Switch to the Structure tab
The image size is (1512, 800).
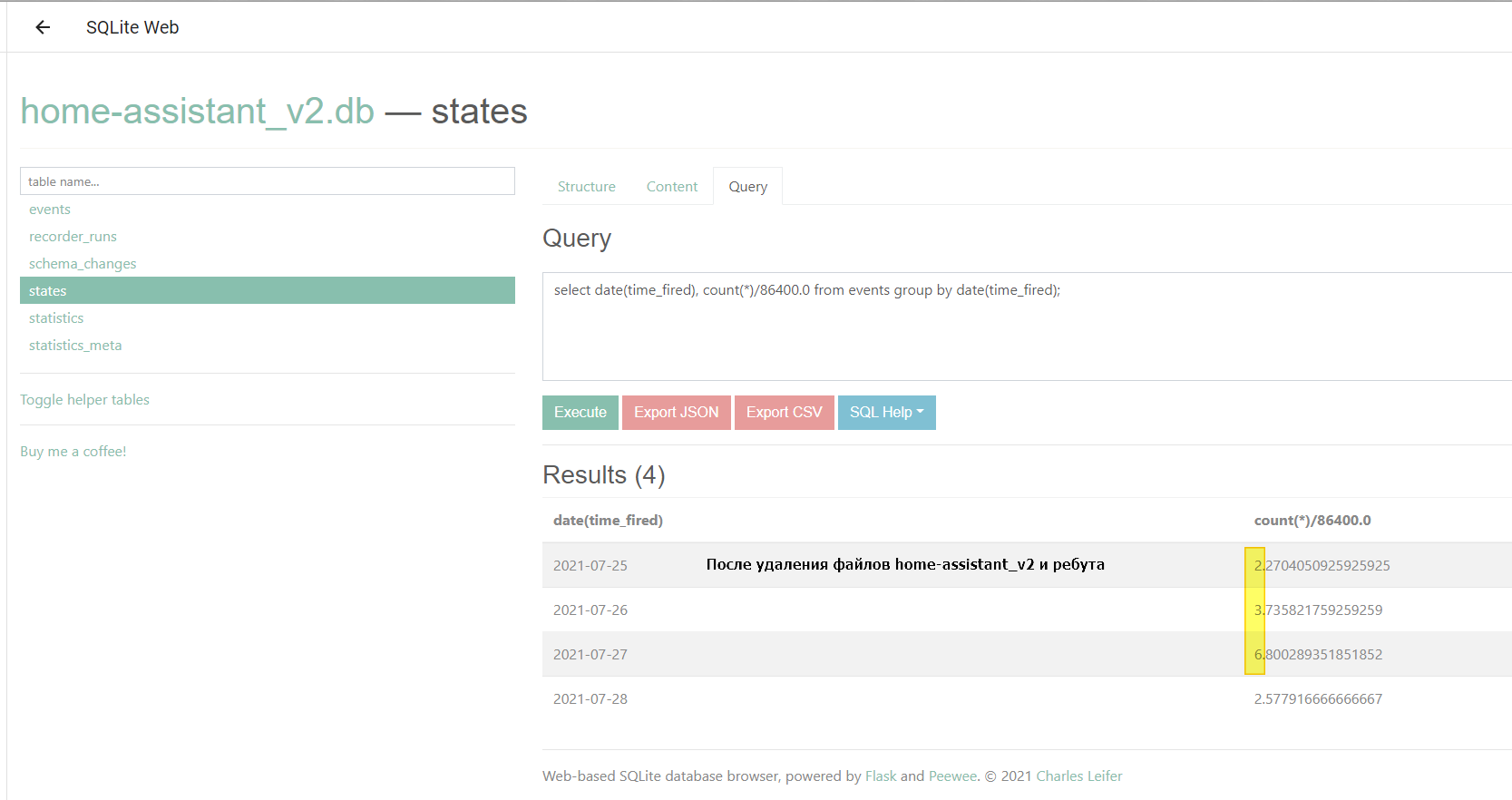587,187
